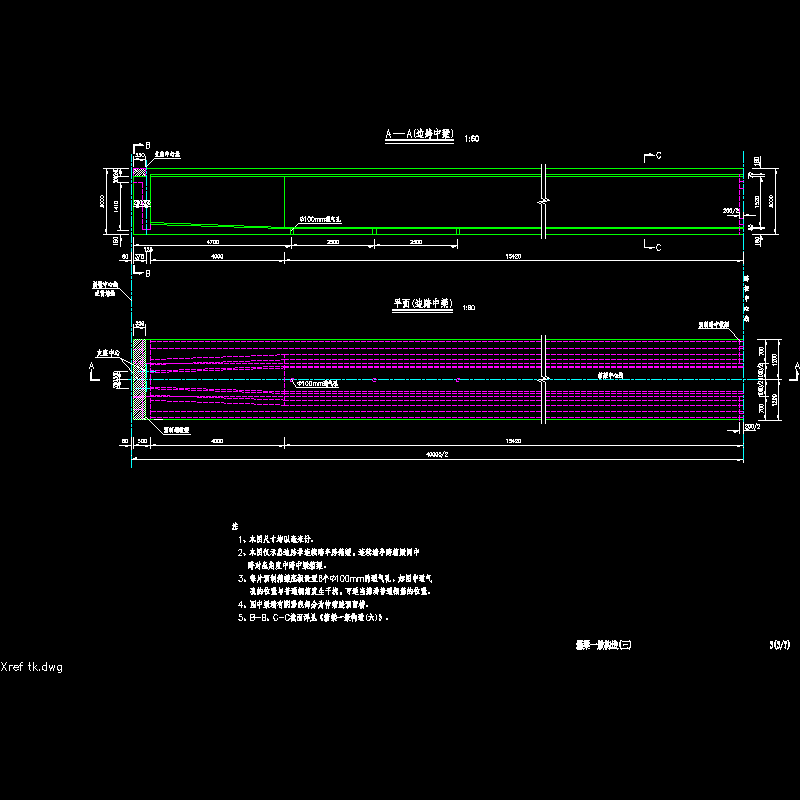Click the vertical '1410' dimension text

(x=116, y=206)
